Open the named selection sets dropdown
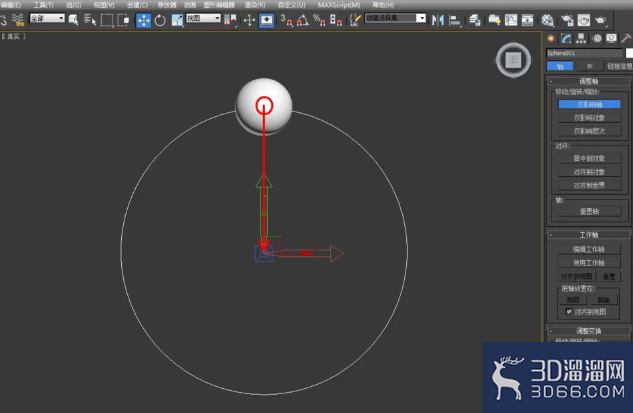 pos(395,18)
